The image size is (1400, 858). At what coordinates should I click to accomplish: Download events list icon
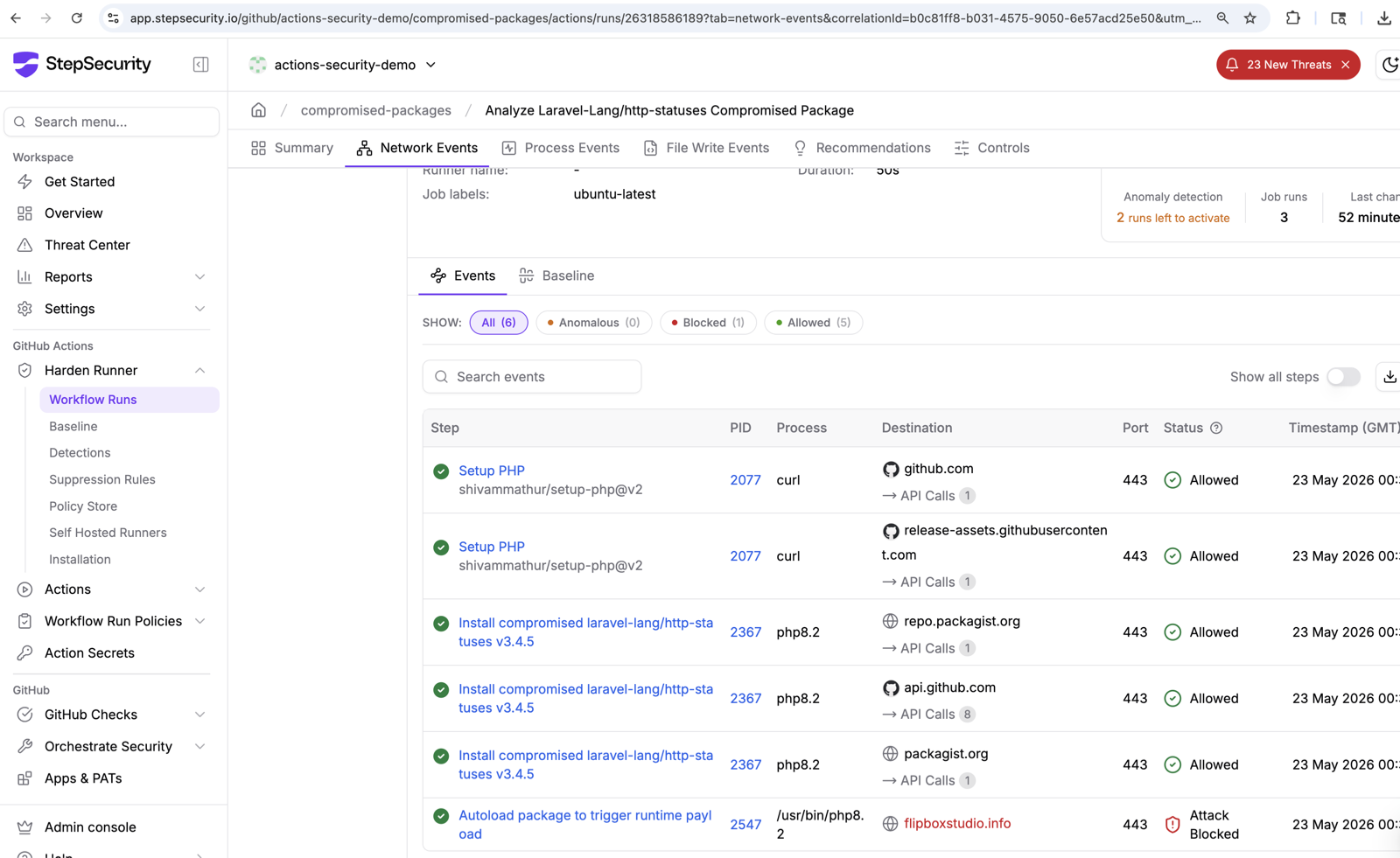1389,377
